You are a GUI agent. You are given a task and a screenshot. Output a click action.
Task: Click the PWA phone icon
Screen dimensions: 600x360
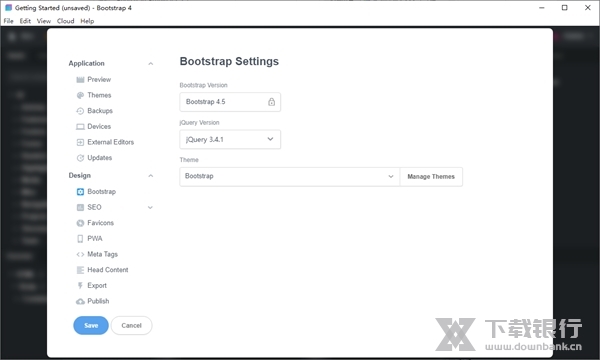click(80, 239)
